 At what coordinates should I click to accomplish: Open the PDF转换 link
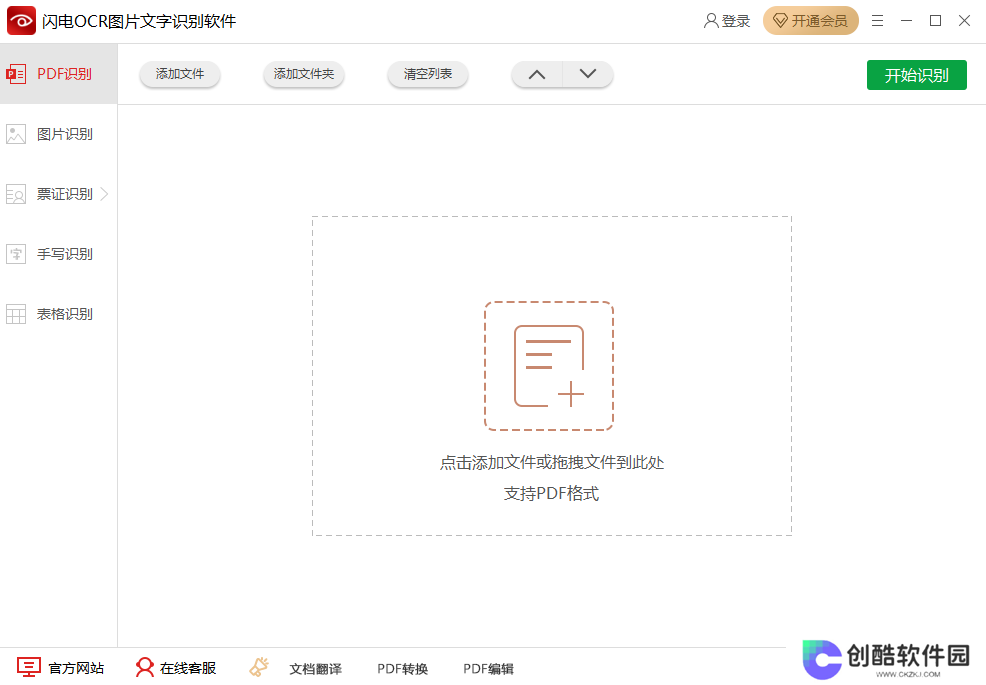[402, 669]
